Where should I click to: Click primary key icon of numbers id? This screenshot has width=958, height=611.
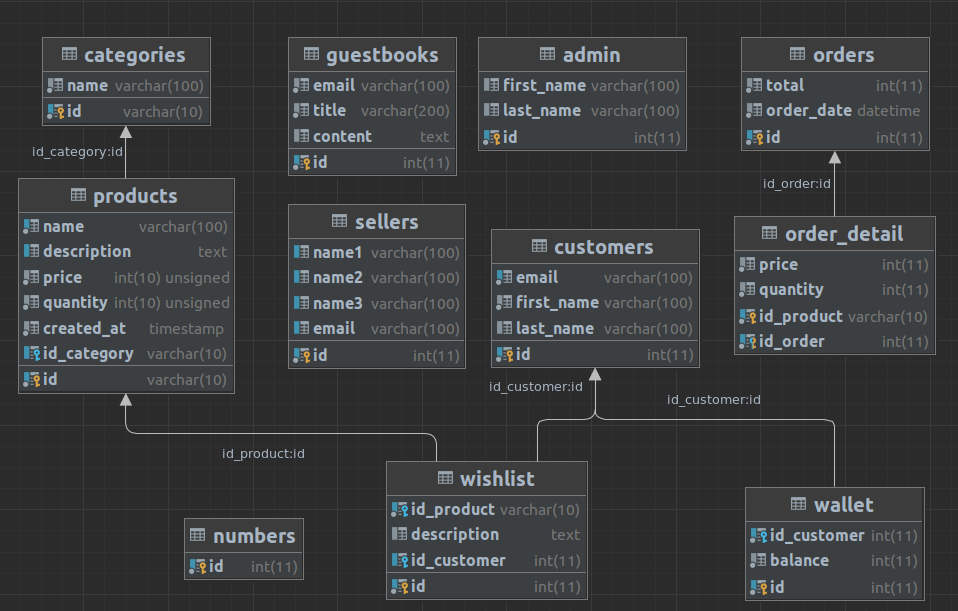coord(198,566)
